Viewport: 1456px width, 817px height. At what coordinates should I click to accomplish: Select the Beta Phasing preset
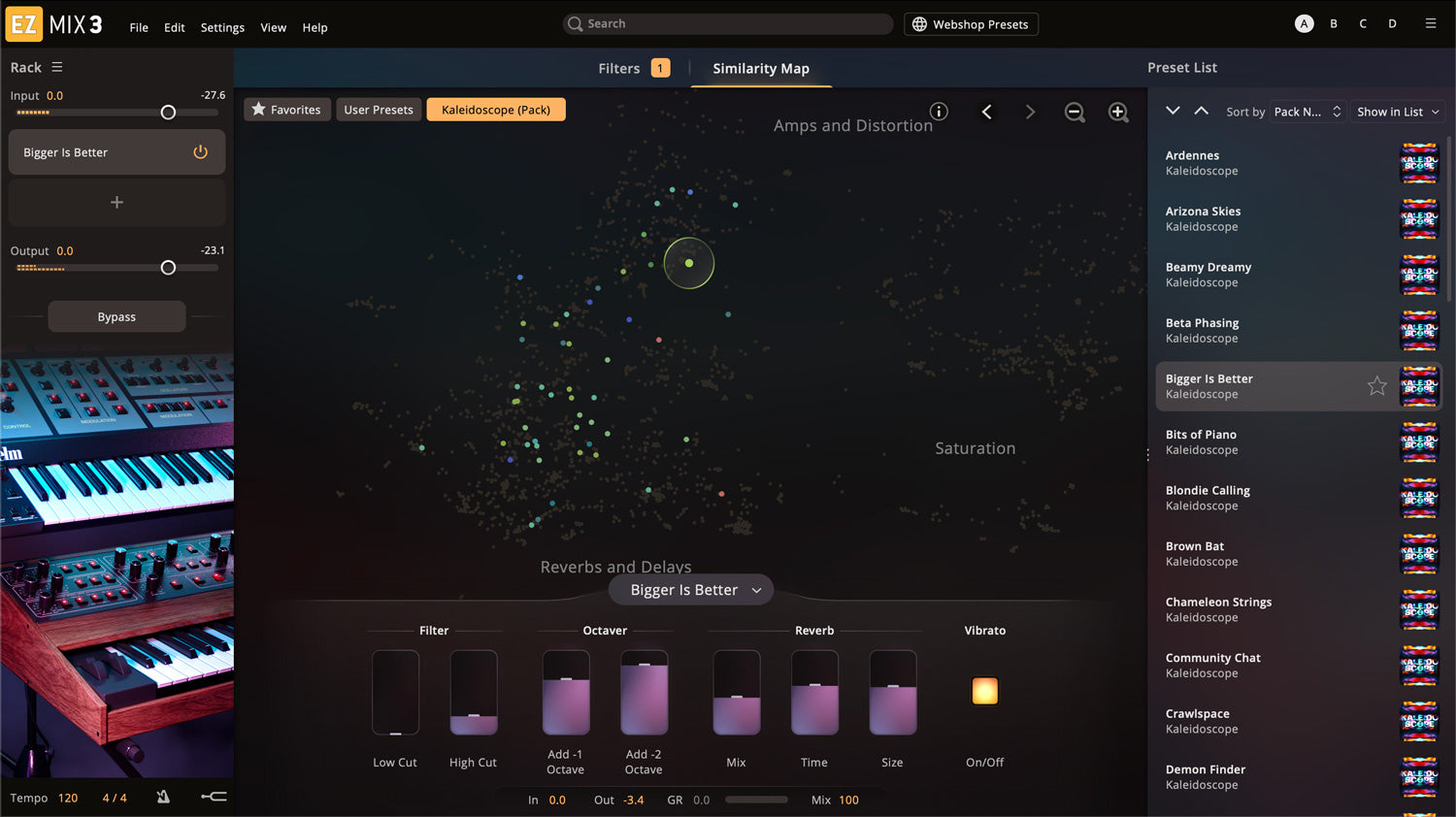[1298, 330]
